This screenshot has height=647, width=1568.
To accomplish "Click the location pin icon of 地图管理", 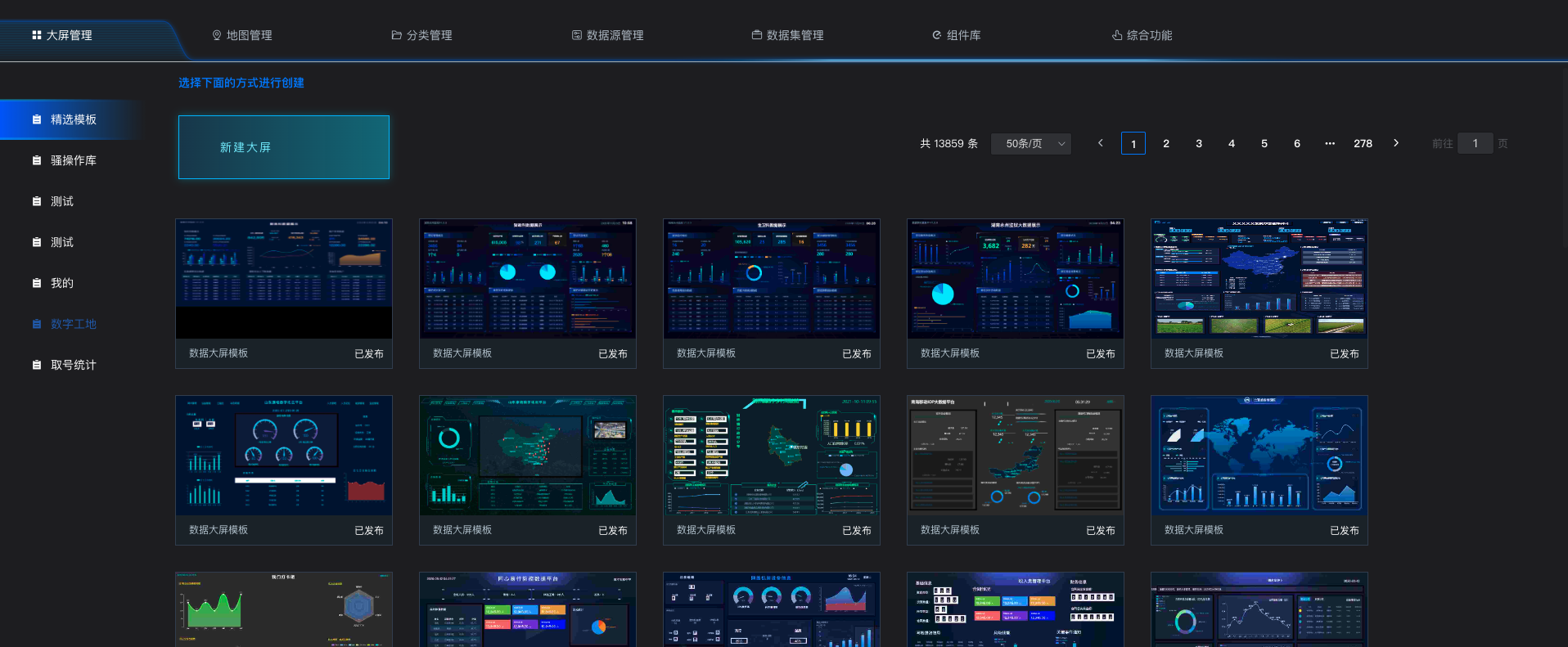I will pos(217,35).
